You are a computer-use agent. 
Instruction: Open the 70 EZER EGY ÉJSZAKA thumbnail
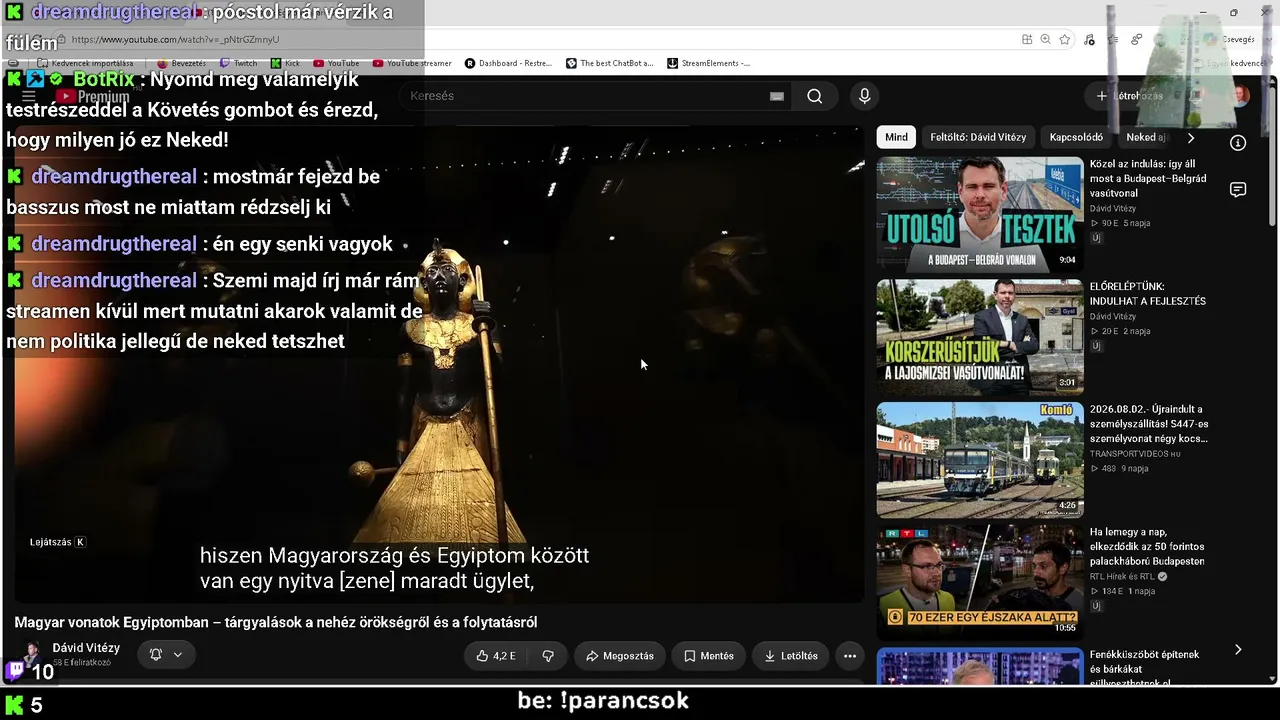click(980, 583)
